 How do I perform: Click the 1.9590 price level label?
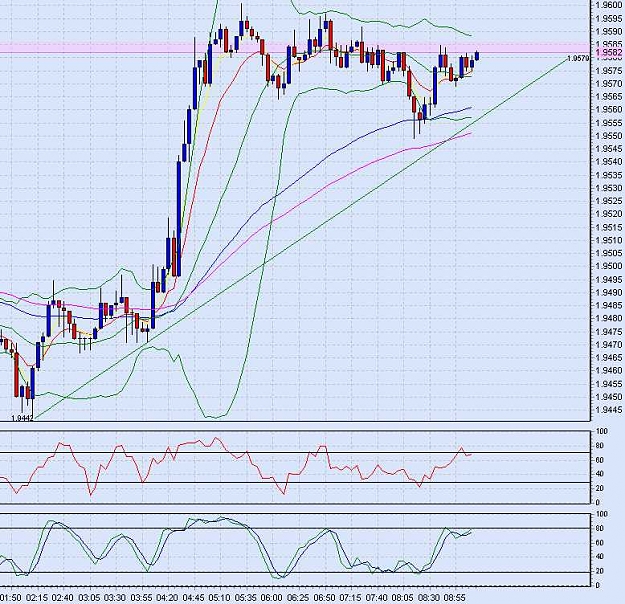608,31
